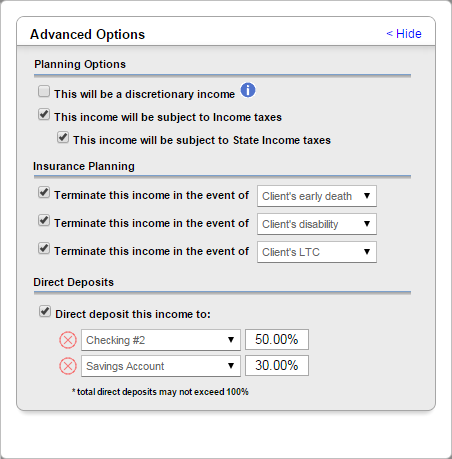Uncheck terminate income for Client's LTC
Image resolution: width=452 pixels, height=459 pixels.
click(x=44, y=249)
